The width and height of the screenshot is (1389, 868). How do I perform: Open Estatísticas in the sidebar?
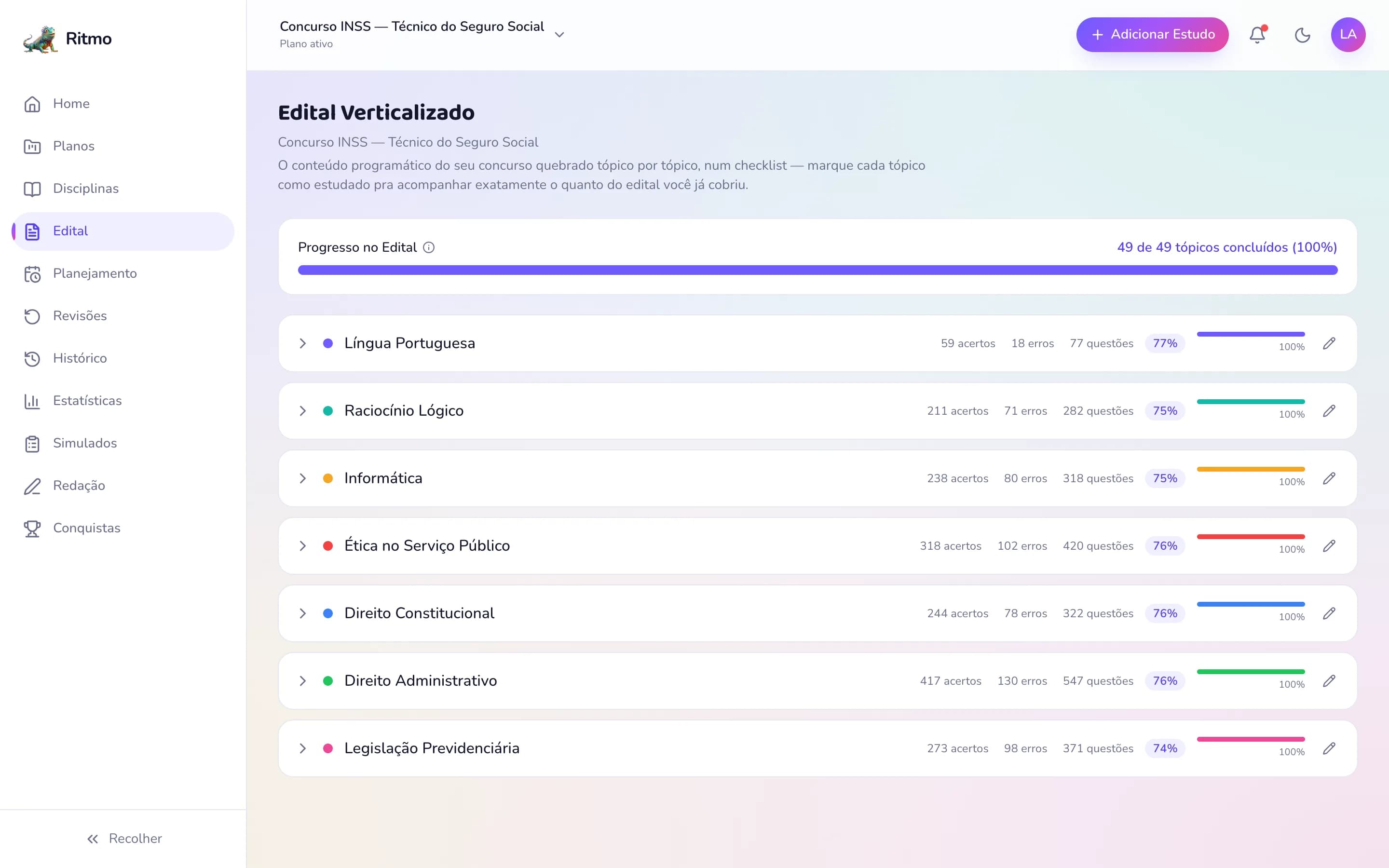tap(123, 401)
